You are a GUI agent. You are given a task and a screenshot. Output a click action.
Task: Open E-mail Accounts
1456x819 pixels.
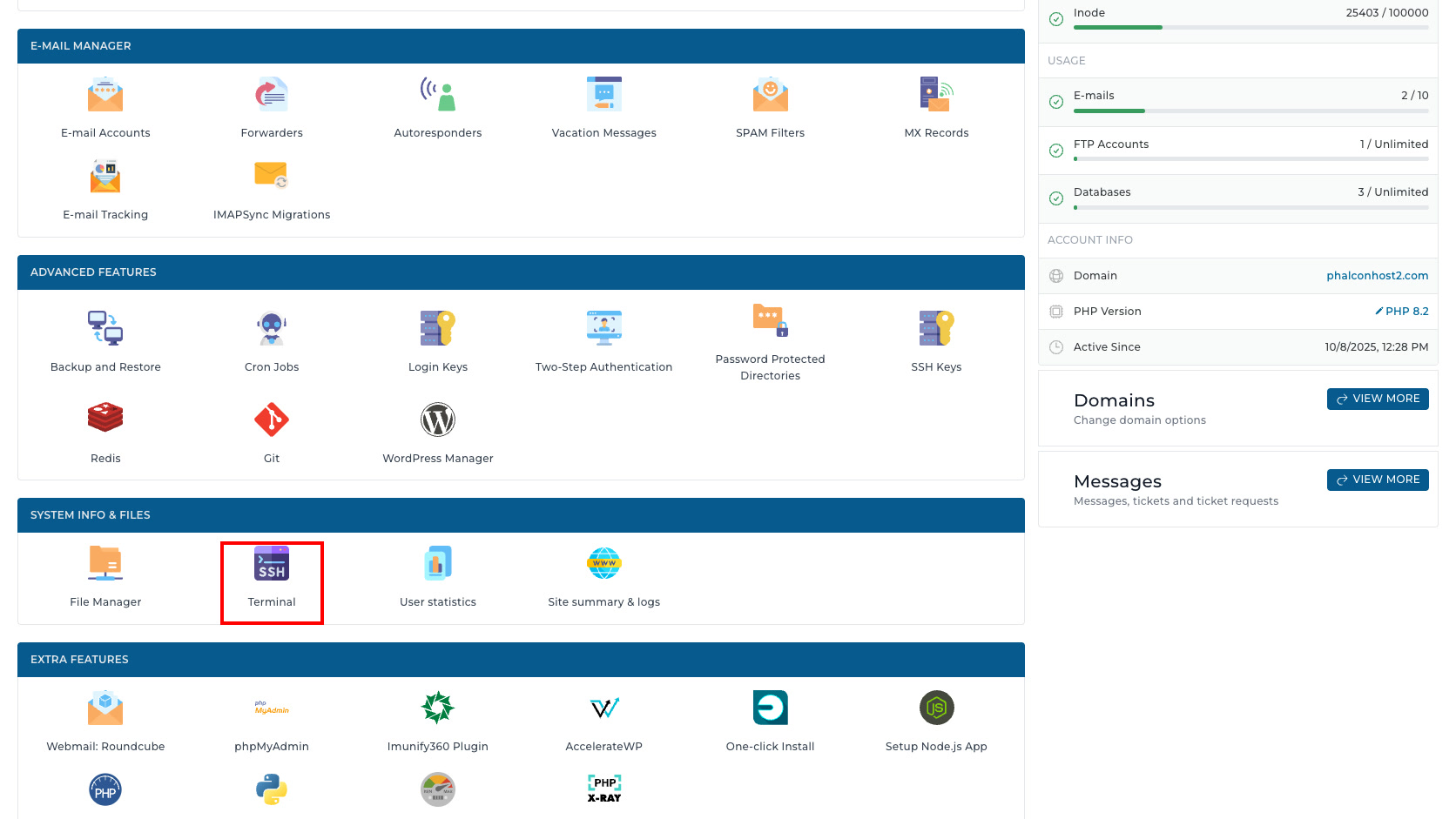pyautogui.click(x=105, y=109)
